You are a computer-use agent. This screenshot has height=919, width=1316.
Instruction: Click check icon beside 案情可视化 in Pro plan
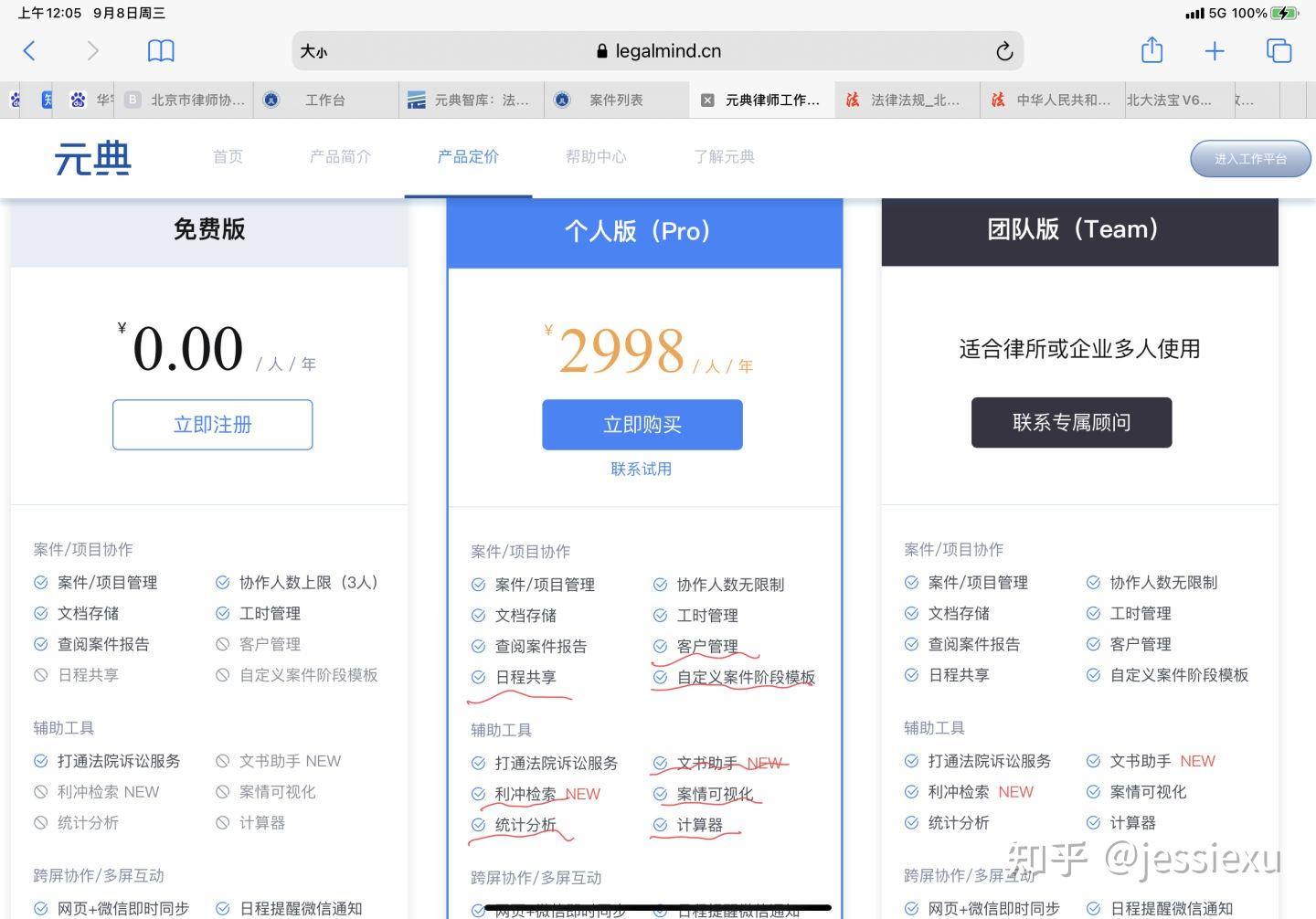coord(660,794)
